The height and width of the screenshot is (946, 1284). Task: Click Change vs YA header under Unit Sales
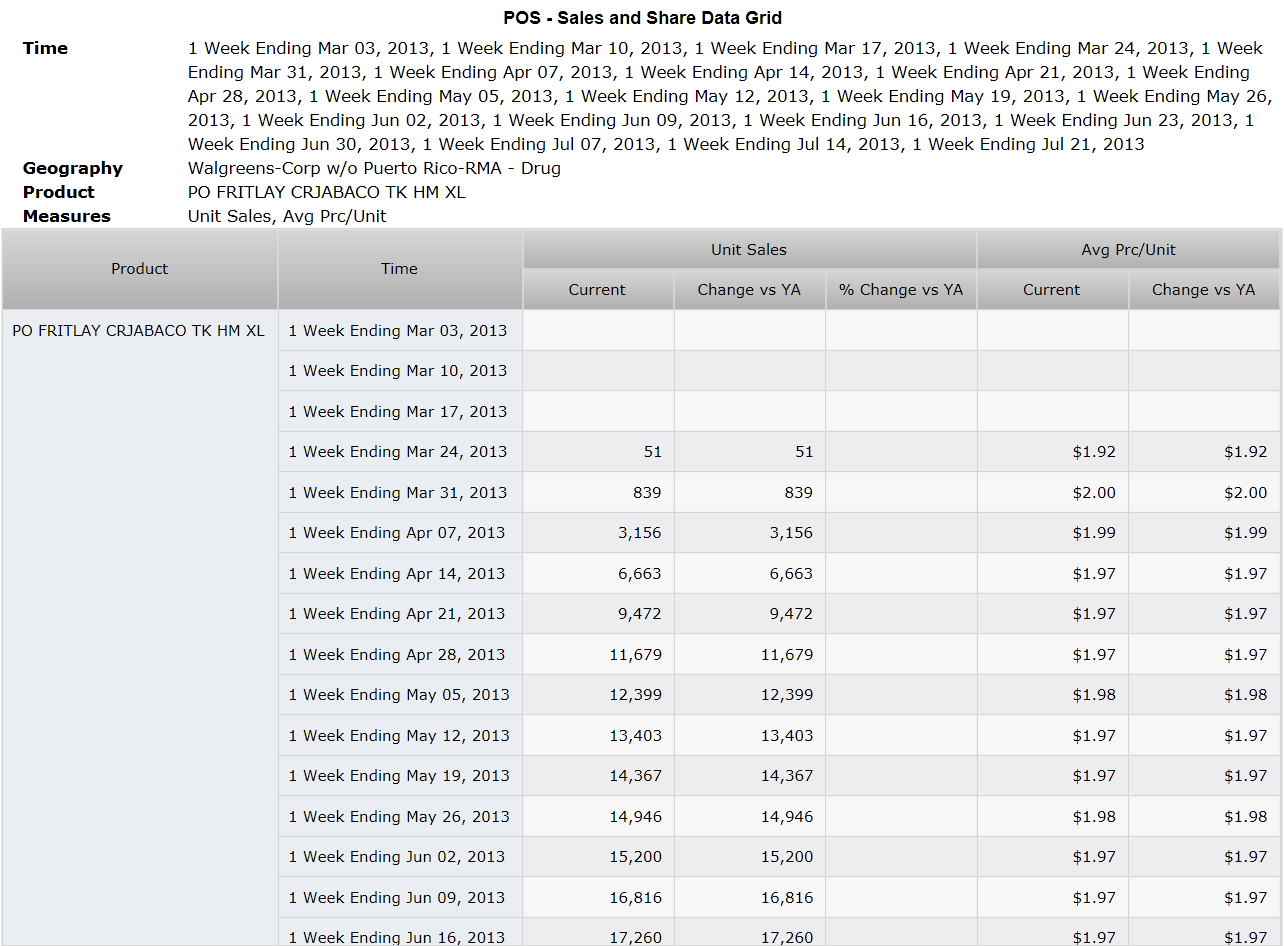(750, 290)
